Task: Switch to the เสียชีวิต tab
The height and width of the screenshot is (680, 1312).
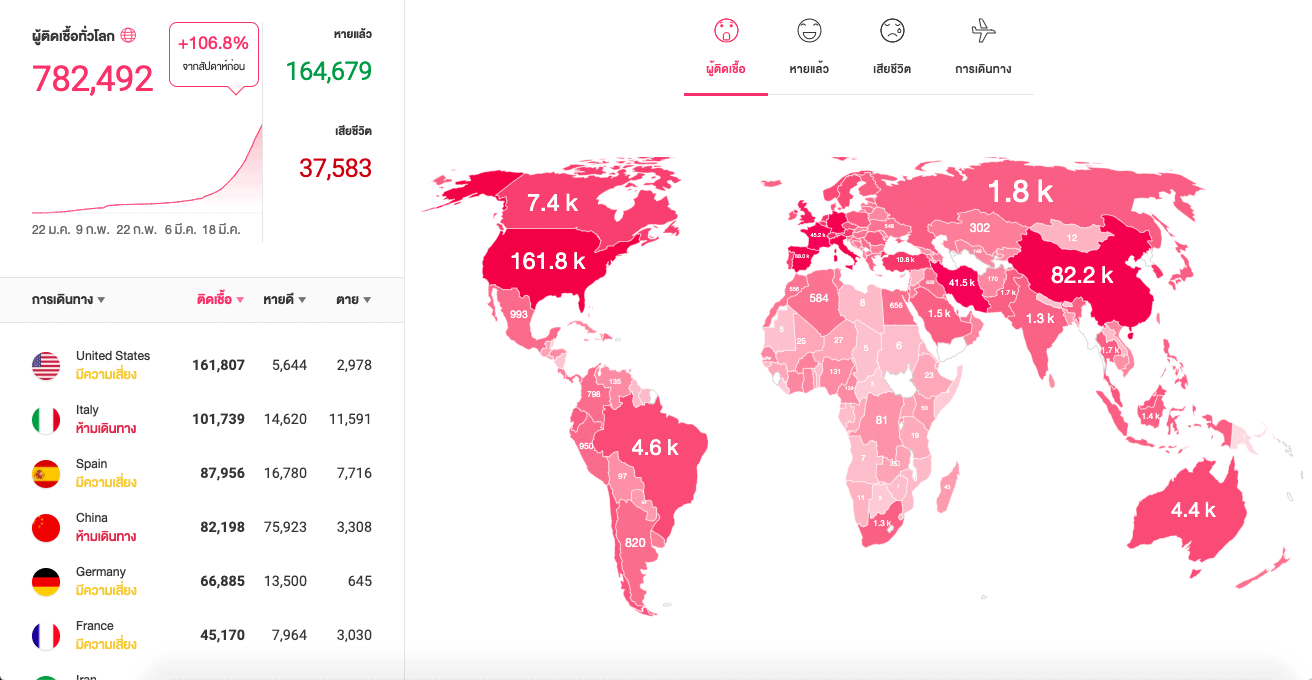Action: (x=892, y=69)
